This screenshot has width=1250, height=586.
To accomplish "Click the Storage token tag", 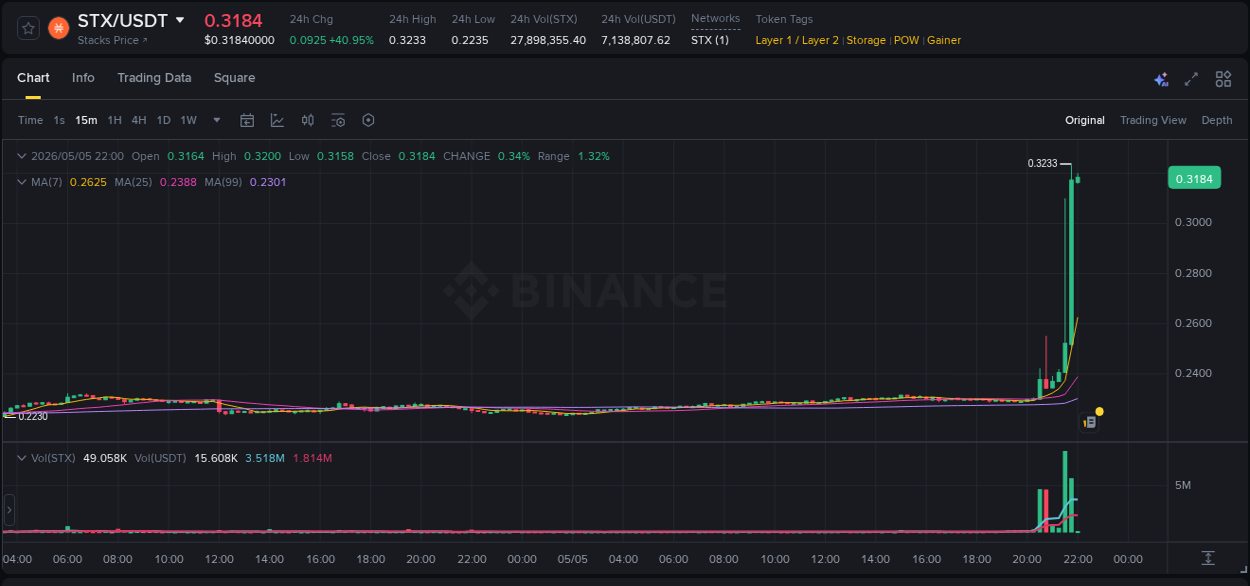I will point(866,40).
